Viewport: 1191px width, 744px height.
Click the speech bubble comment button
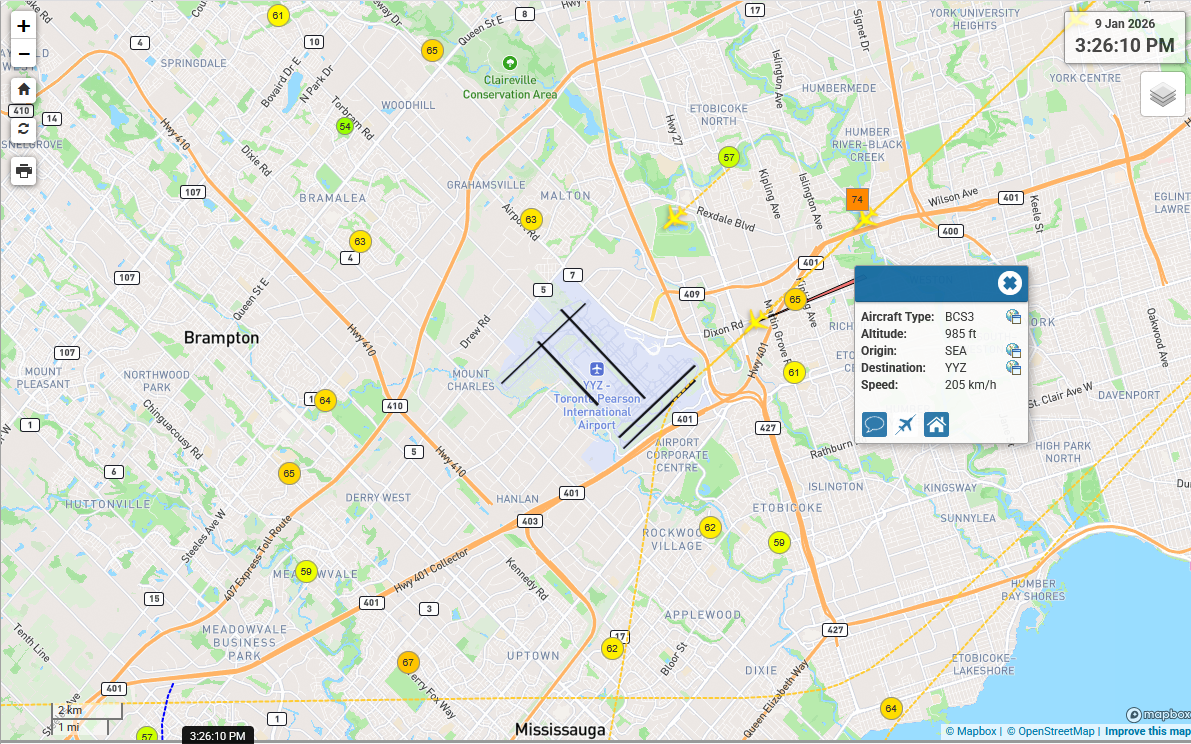(874, 425)
